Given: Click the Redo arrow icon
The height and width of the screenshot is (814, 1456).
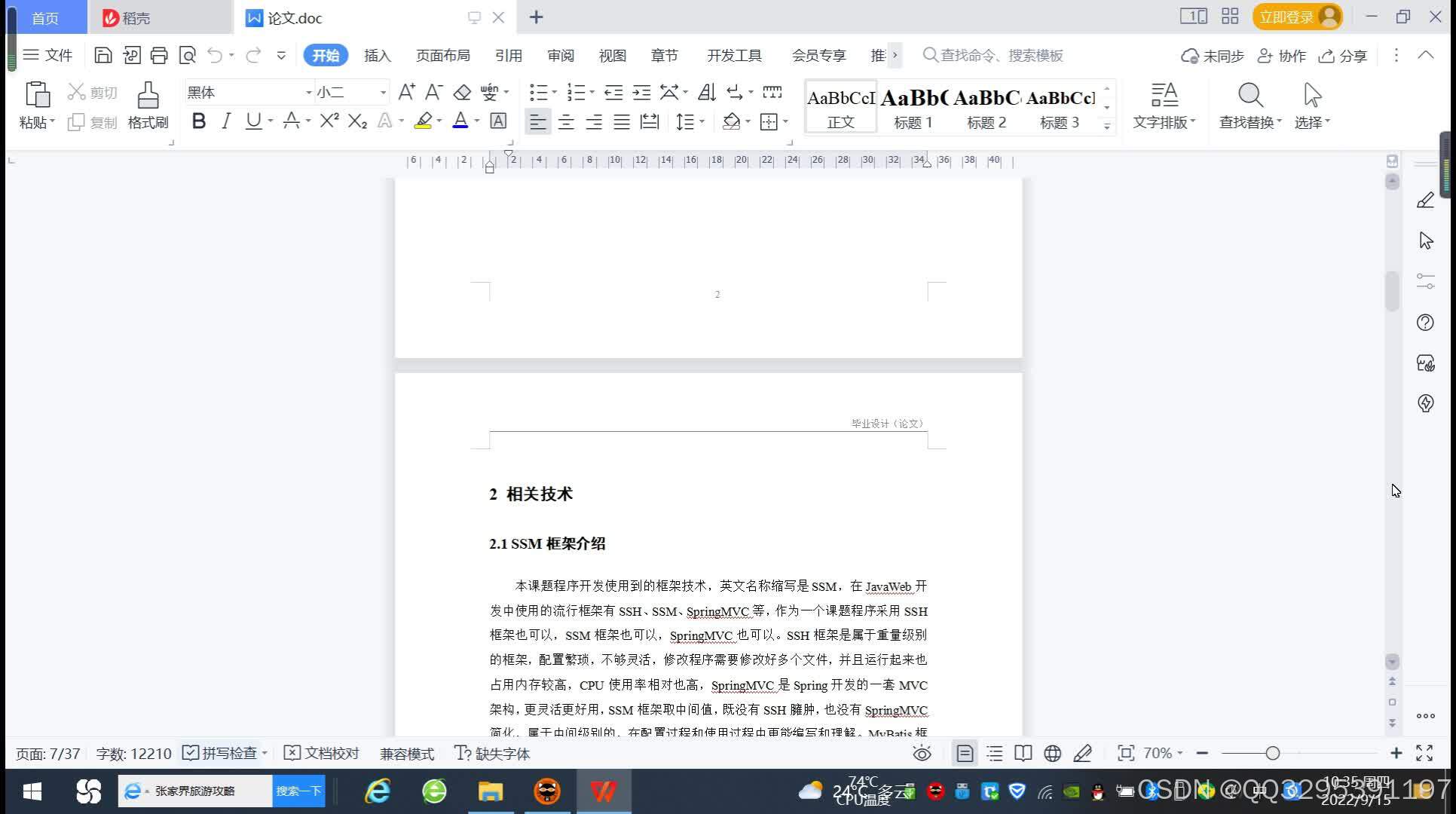Looking at the screenshot, I should 253,55.
